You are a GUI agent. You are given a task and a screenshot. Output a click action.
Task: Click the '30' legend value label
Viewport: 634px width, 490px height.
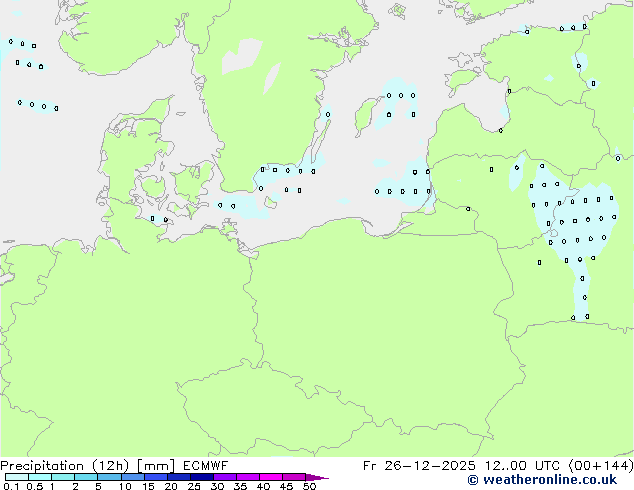tap(217, 486)
